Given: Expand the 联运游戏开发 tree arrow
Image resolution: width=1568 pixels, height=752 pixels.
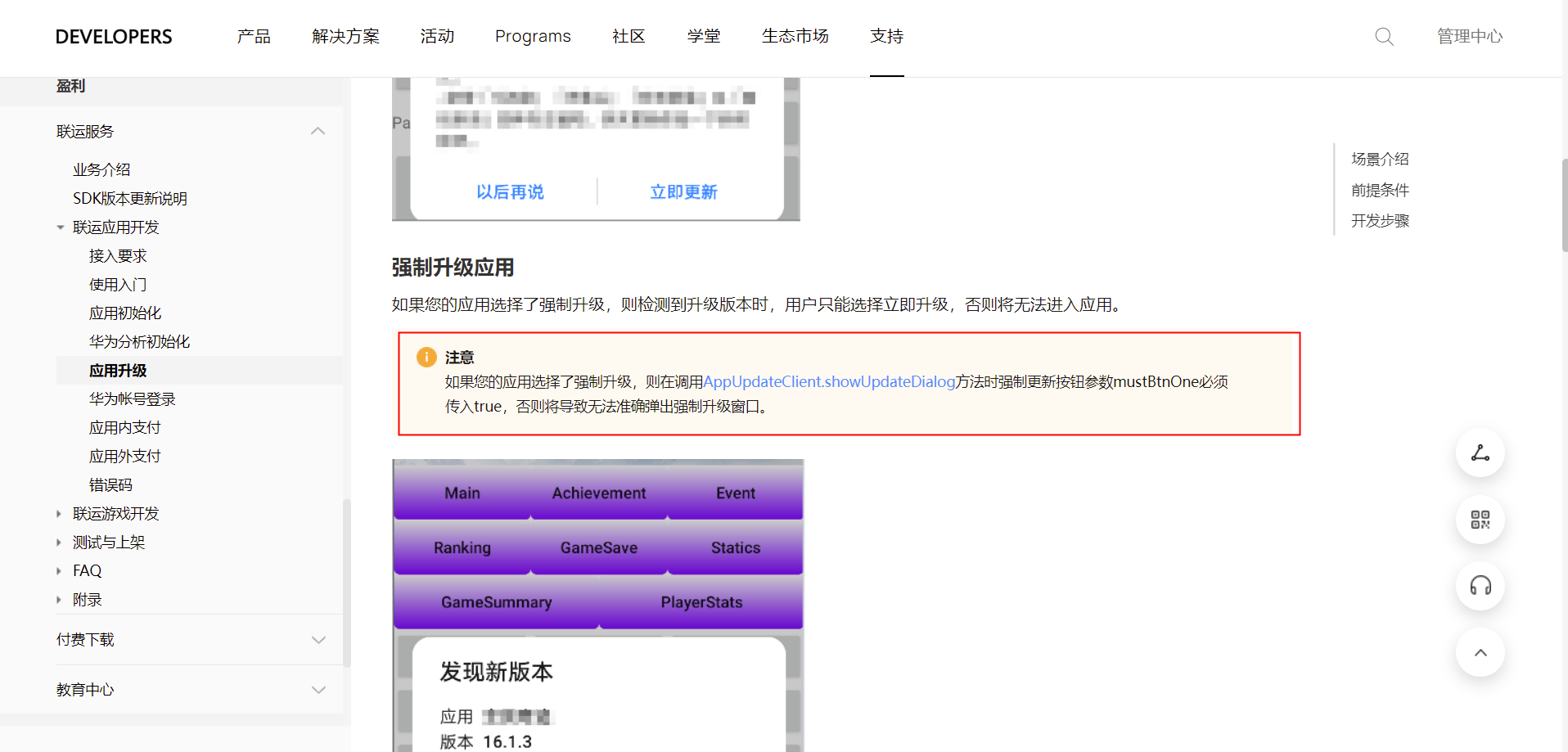Looking at the screenshot, I should 59,514.
